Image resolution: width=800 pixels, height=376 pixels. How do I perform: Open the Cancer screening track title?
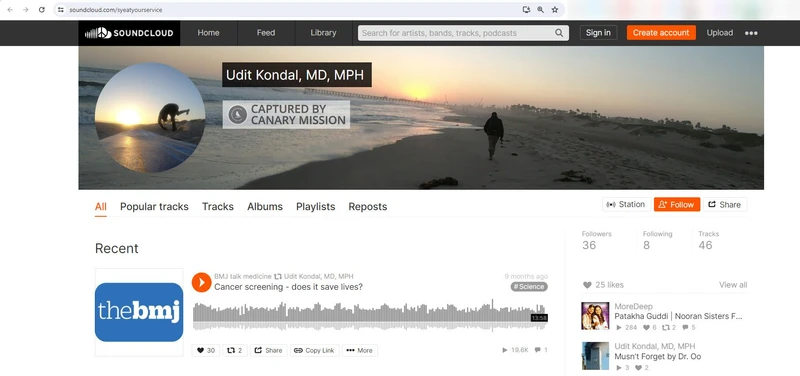(288, 287)
